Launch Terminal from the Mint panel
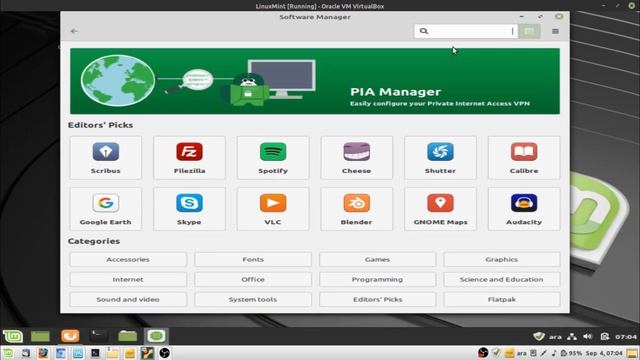 [x=98, y=336]
